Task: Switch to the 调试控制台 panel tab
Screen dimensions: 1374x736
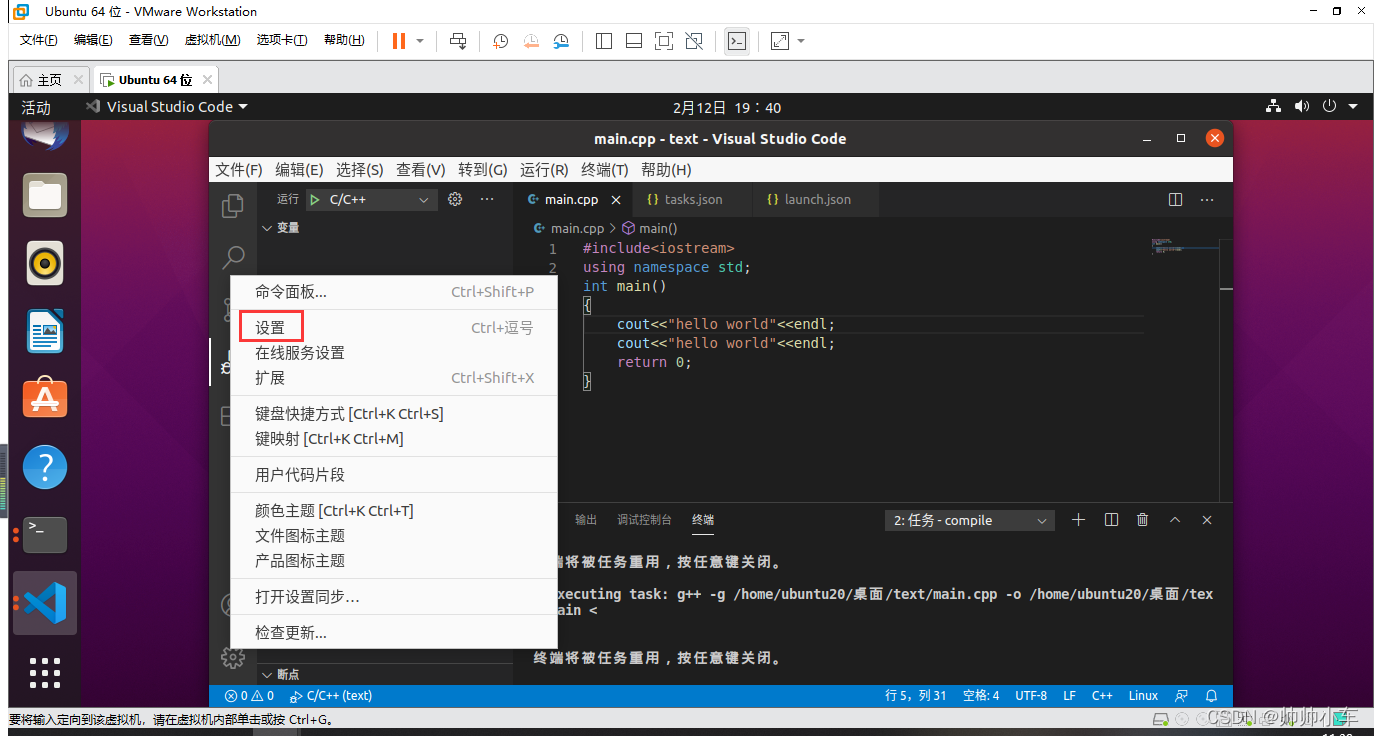Action: tap(644, 520)
